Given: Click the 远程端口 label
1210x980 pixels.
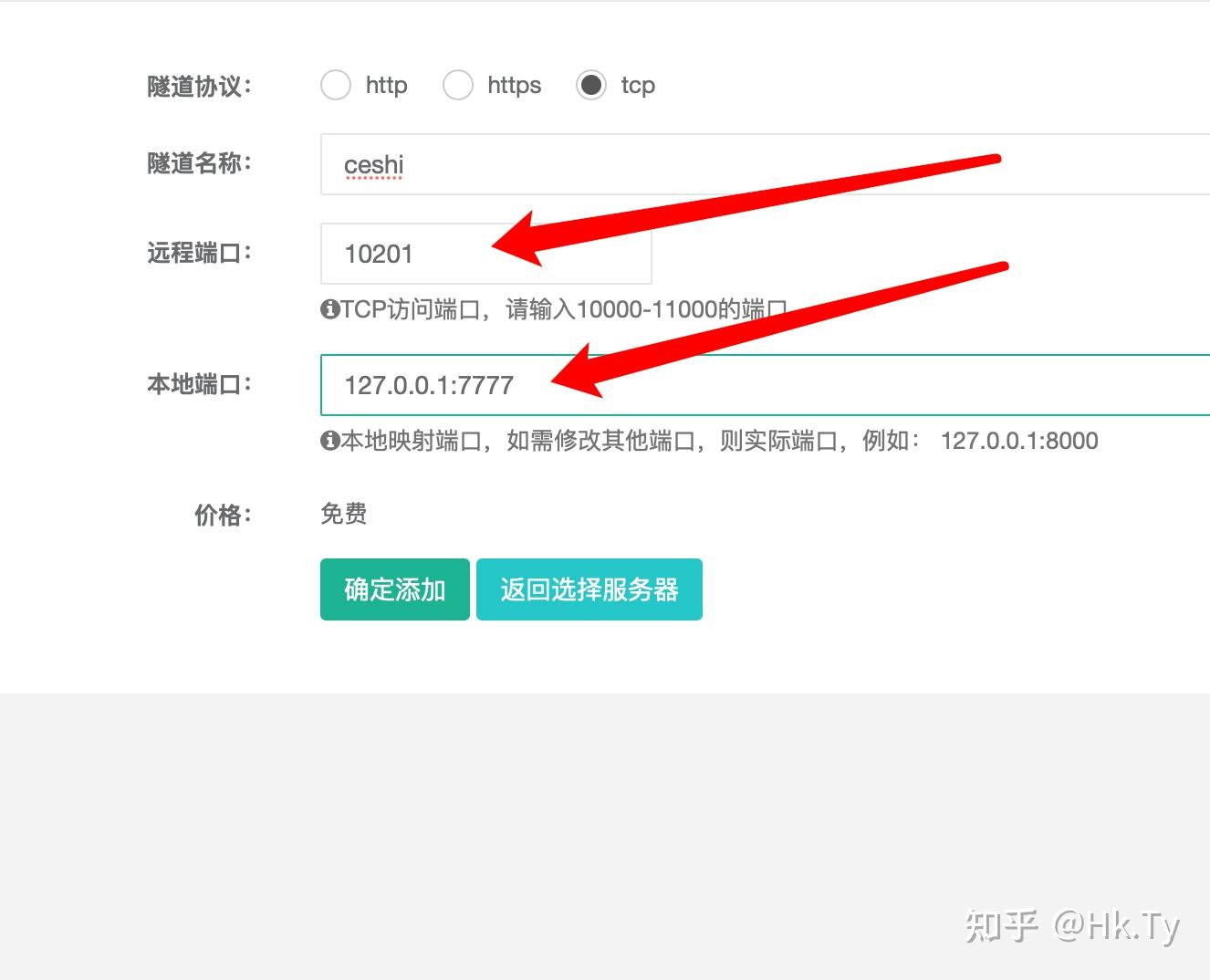Looking at the screenshot, I should tap(199, 253).
